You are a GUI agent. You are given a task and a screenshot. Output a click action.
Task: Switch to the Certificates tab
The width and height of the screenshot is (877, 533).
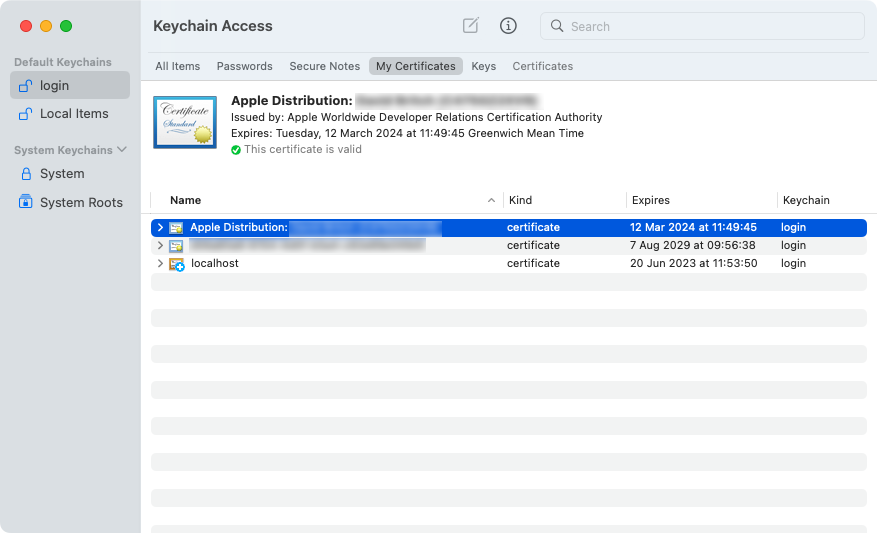point(543,66)
